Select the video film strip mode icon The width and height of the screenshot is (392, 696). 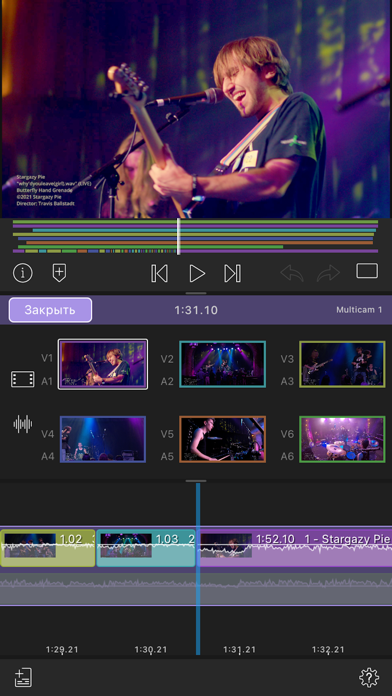click(x=23, y=379)
